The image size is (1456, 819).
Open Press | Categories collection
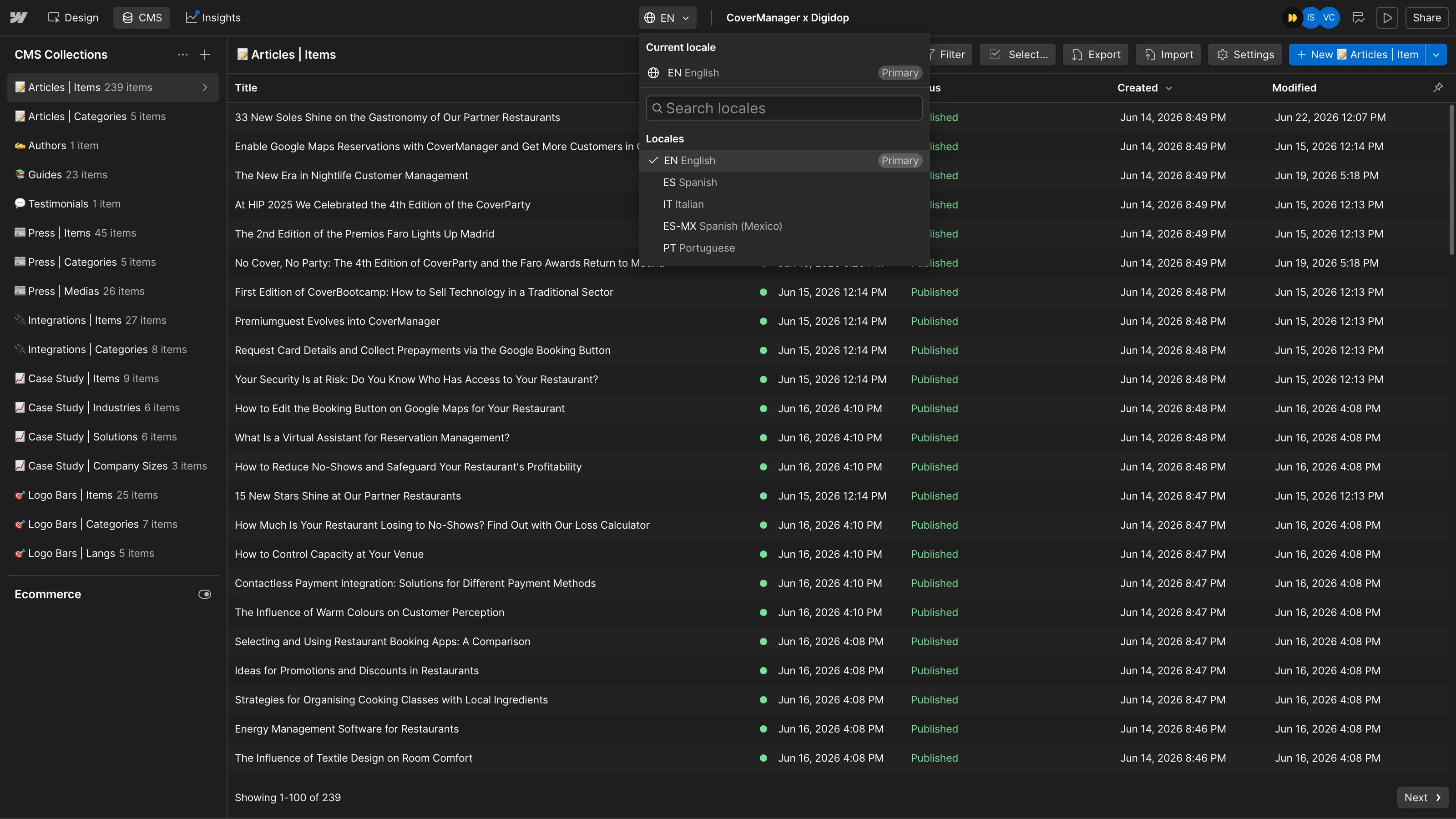click(113, 262)
